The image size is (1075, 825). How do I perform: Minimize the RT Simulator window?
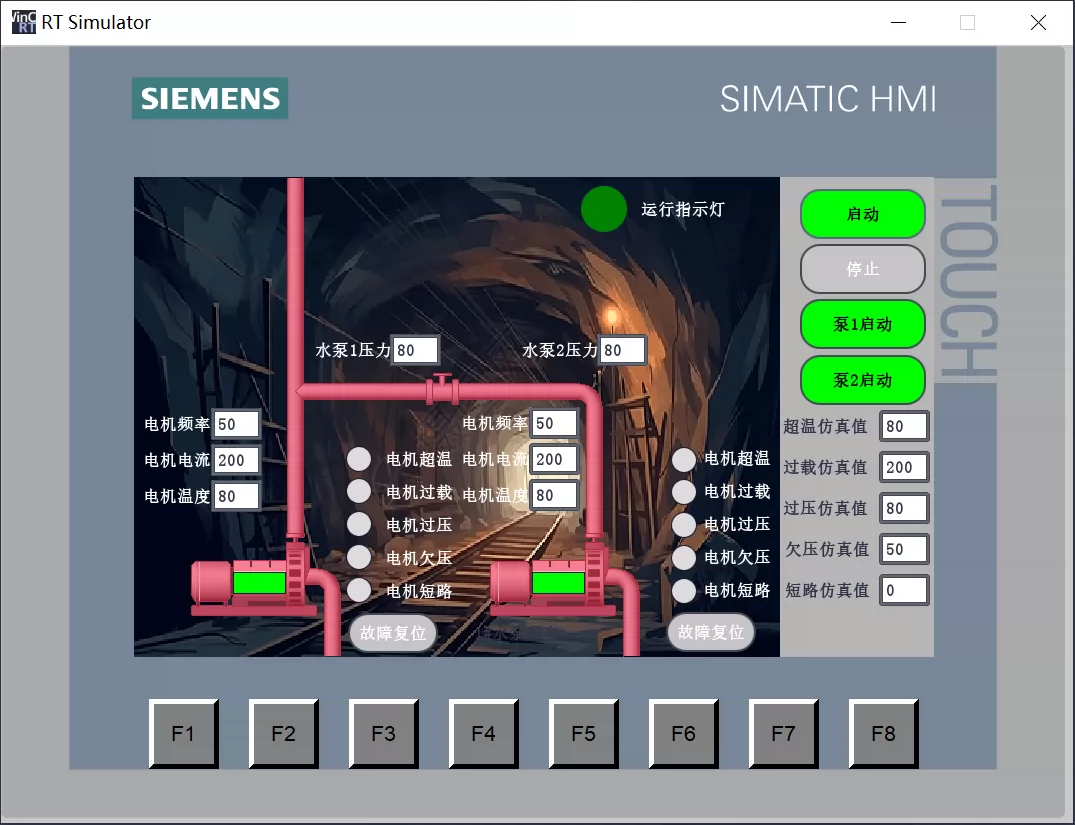[898, 23]
